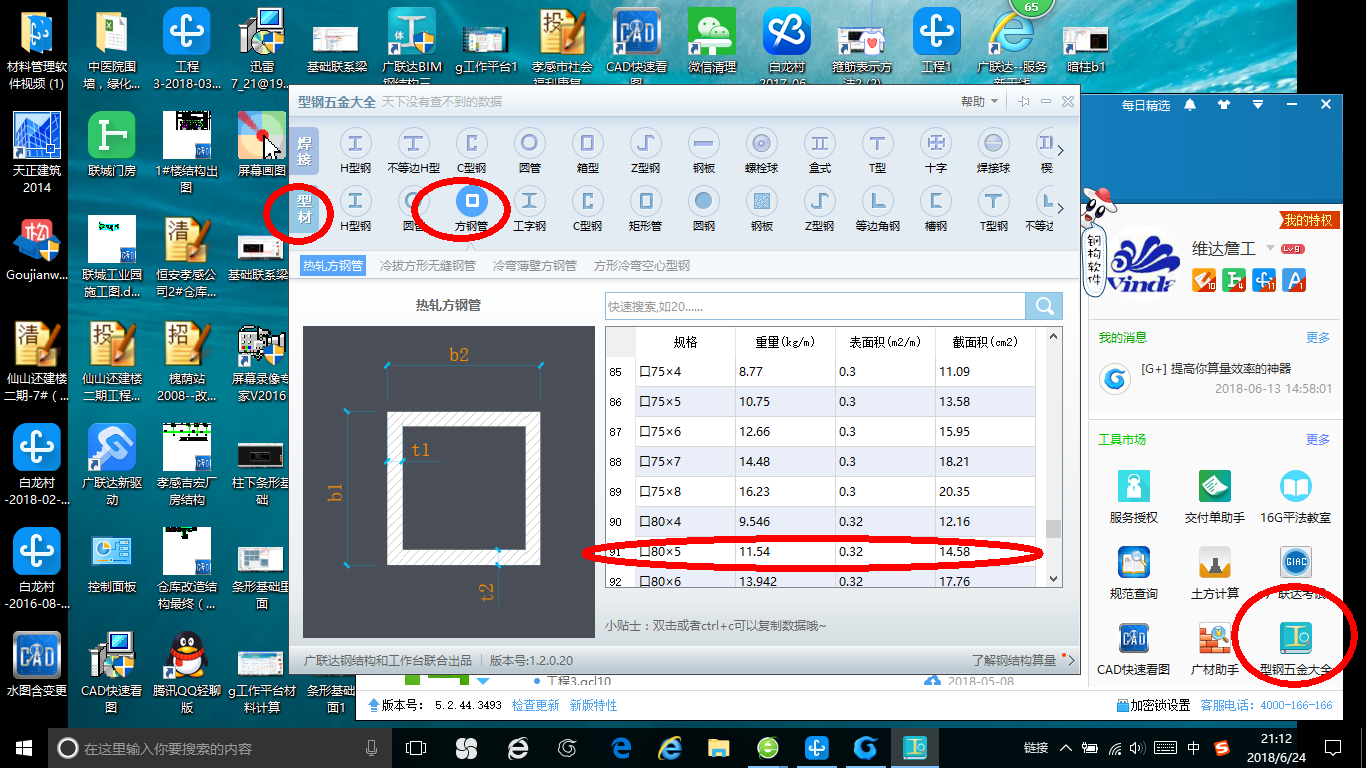The width and height of the screenshot is (1366, 768).
Task: Toggle the pin window icon beside 帮助
Action: [x=1024, y=102]
